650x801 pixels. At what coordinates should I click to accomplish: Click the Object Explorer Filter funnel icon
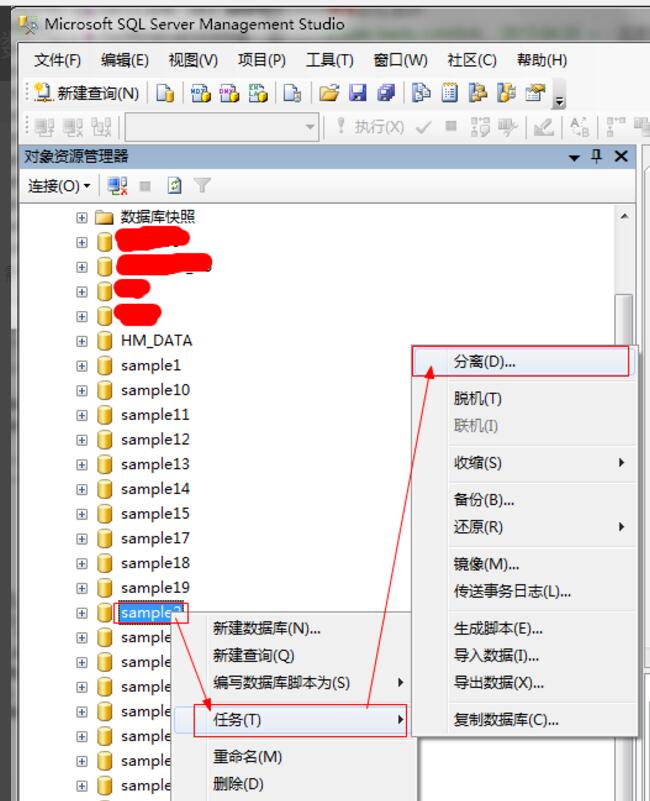pyautogui.click(x=202, y=185)
